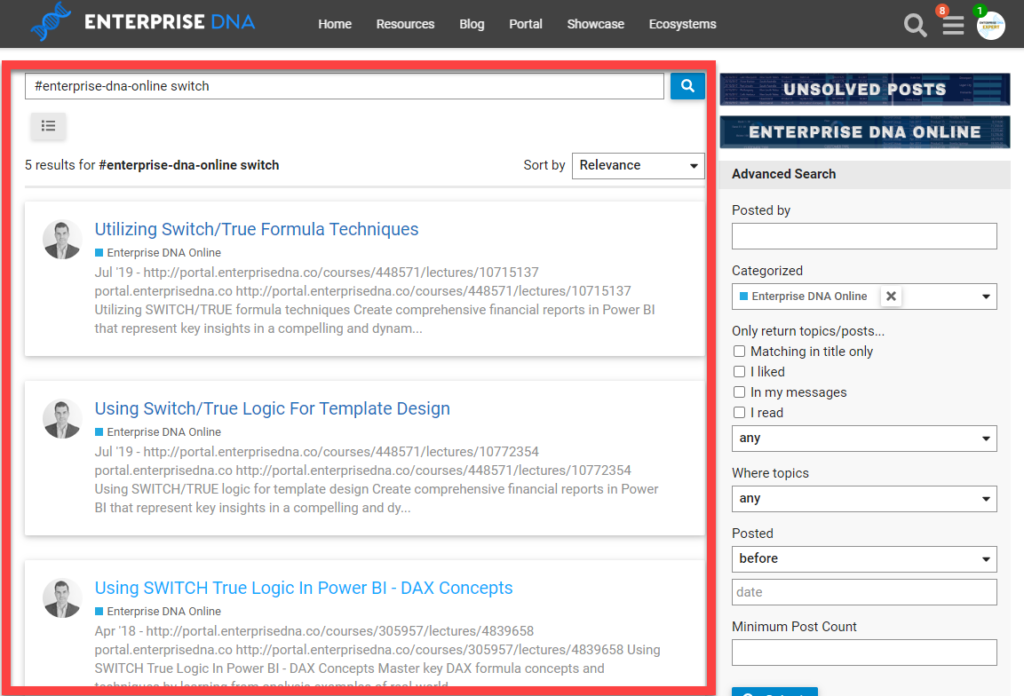Expand the Where topics any dropdown

tap(864, 498)
